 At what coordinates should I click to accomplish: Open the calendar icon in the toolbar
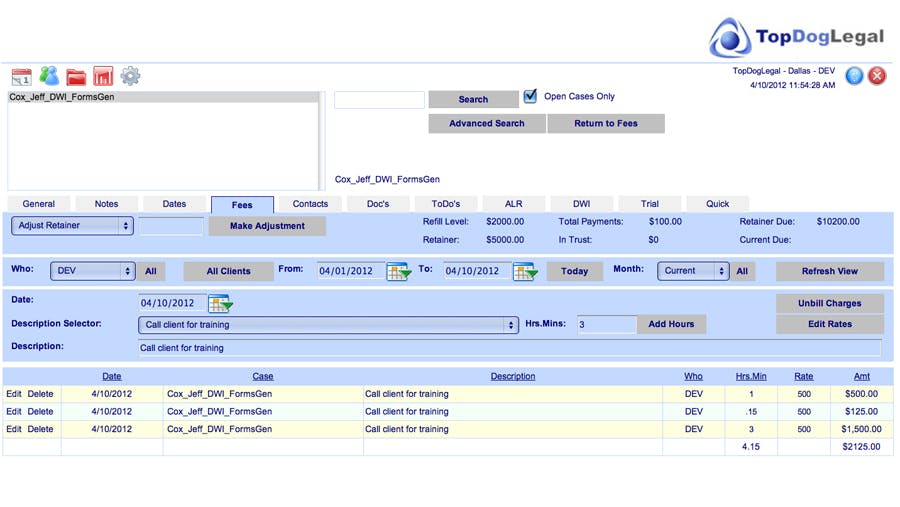click(21, 76)
